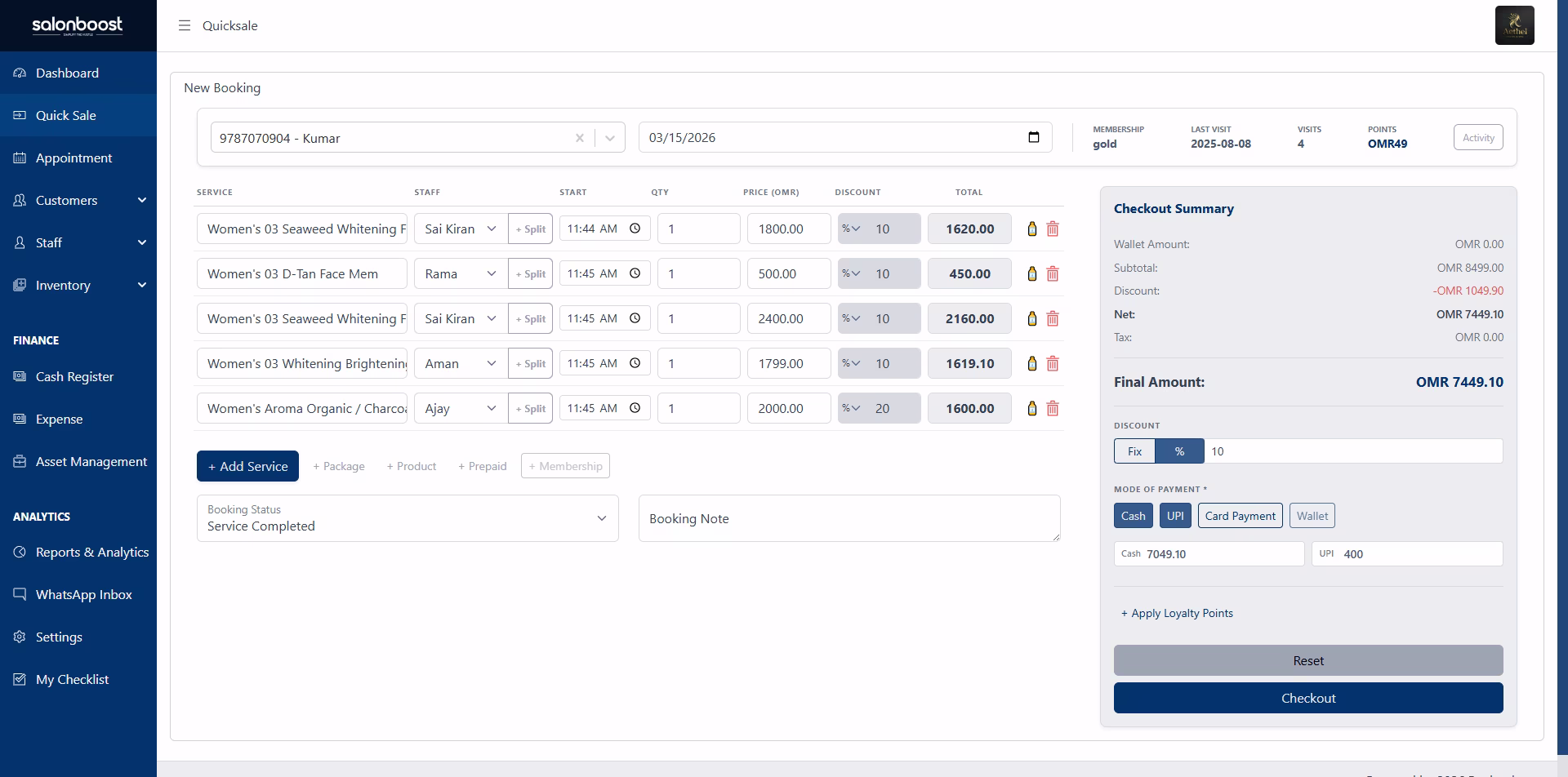The height and width of the screenshot is (777, 1568).
Task: Select percent discount type
Action: (1179, 451)
